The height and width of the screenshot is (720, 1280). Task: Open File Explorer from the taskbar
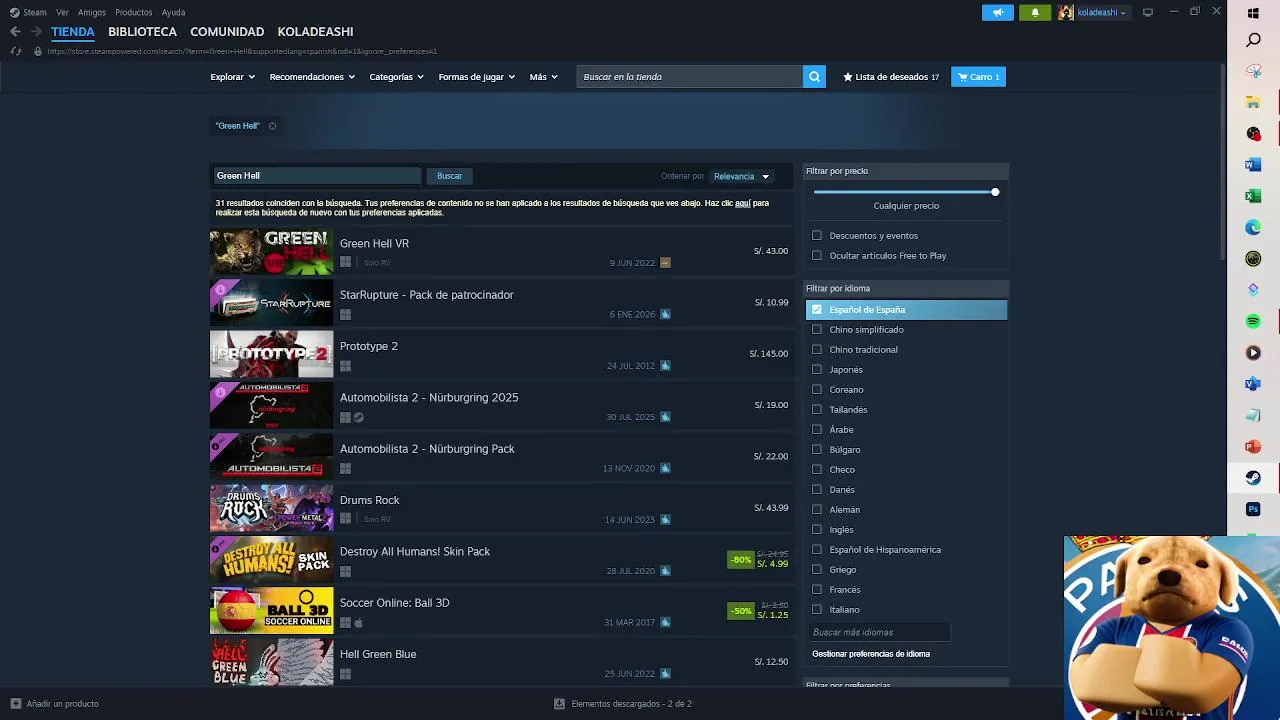[x=1253, y=102]
